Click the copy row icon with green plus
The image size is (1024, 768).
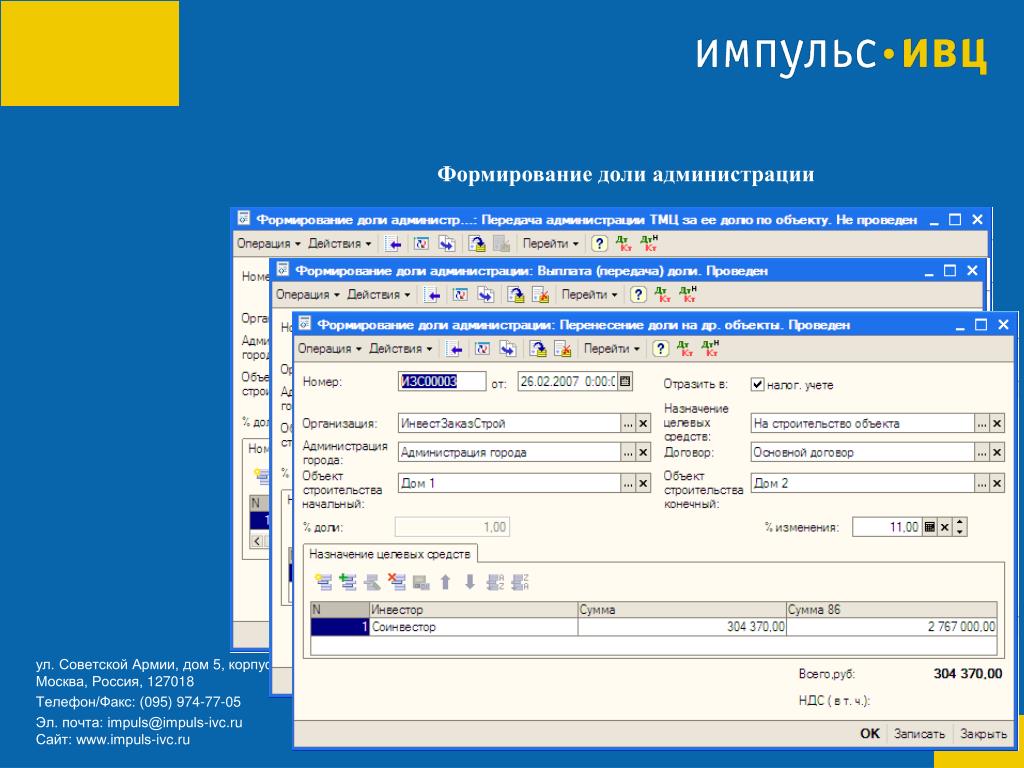pyautogui.click(x=348, y=582)
